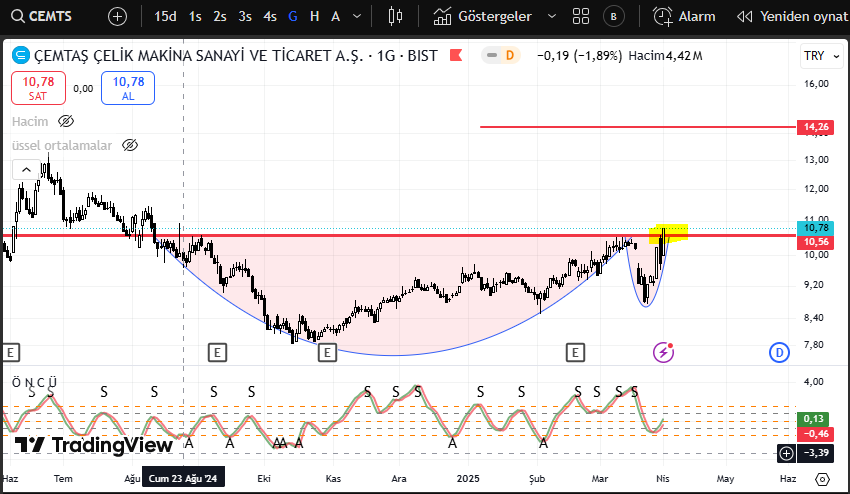Click the 14,26 red price label
This screenshot has height=494, width=850.
pyautogui.click(x=815, y=127)
